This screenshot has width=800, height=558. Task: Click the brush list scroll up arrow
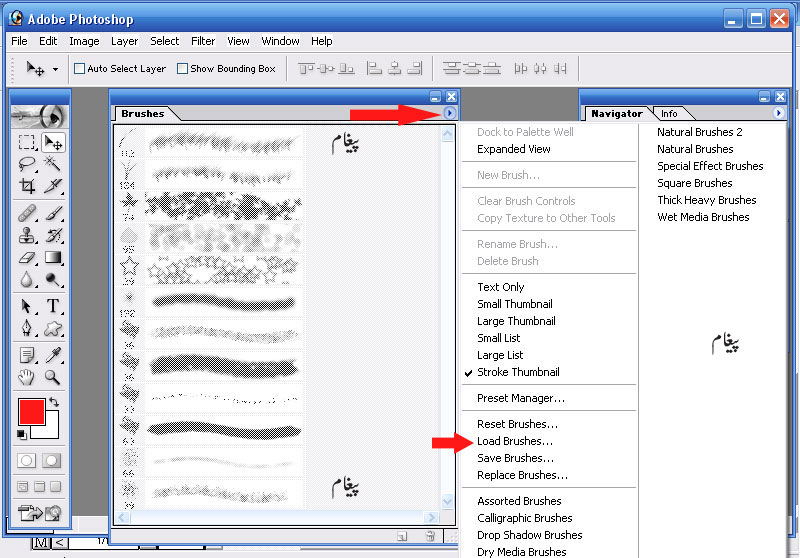[x=447, y=134]
